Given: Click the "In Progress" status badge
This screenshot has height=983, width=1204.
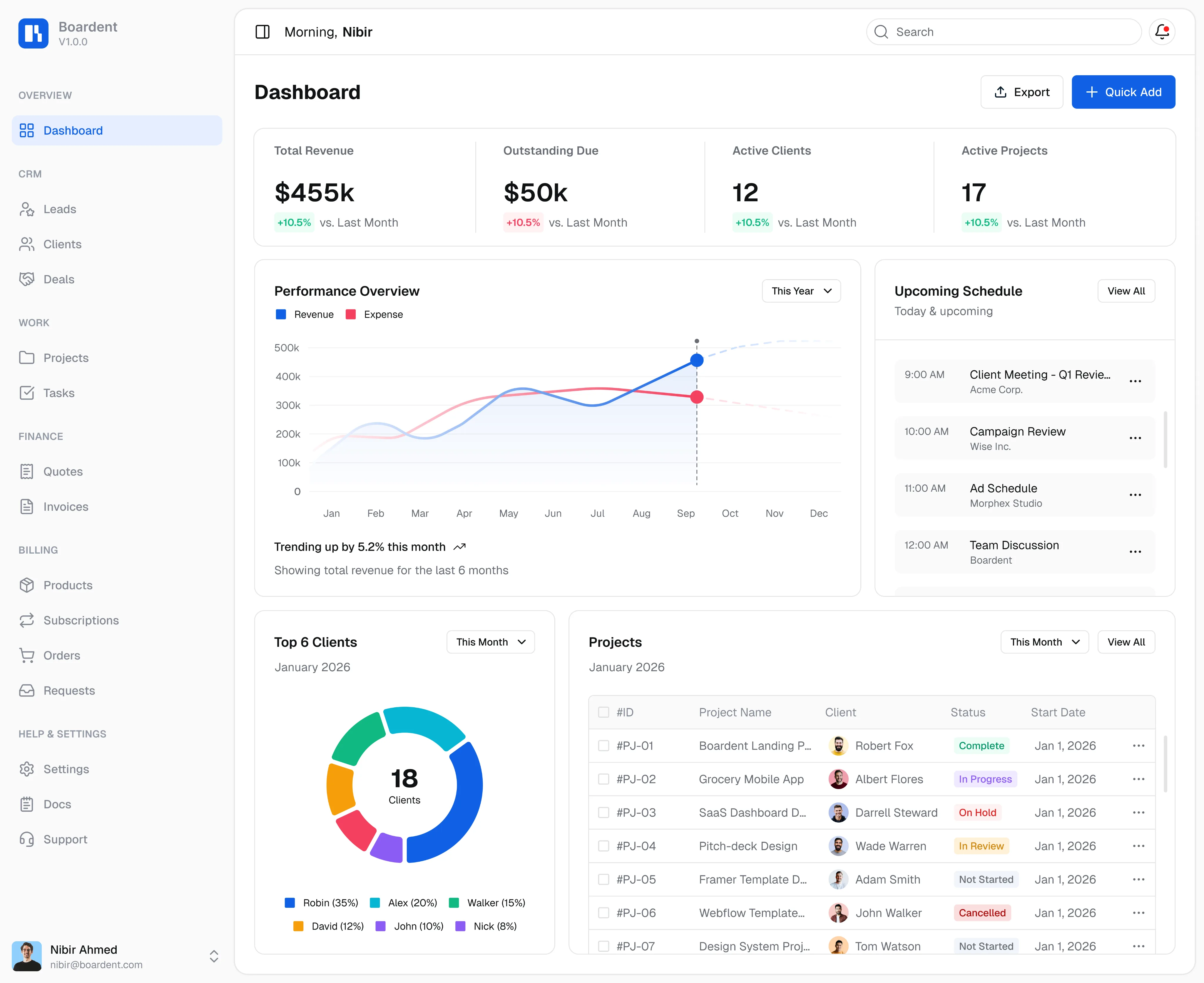Looking at the screenshot, I should coord(985,779).
